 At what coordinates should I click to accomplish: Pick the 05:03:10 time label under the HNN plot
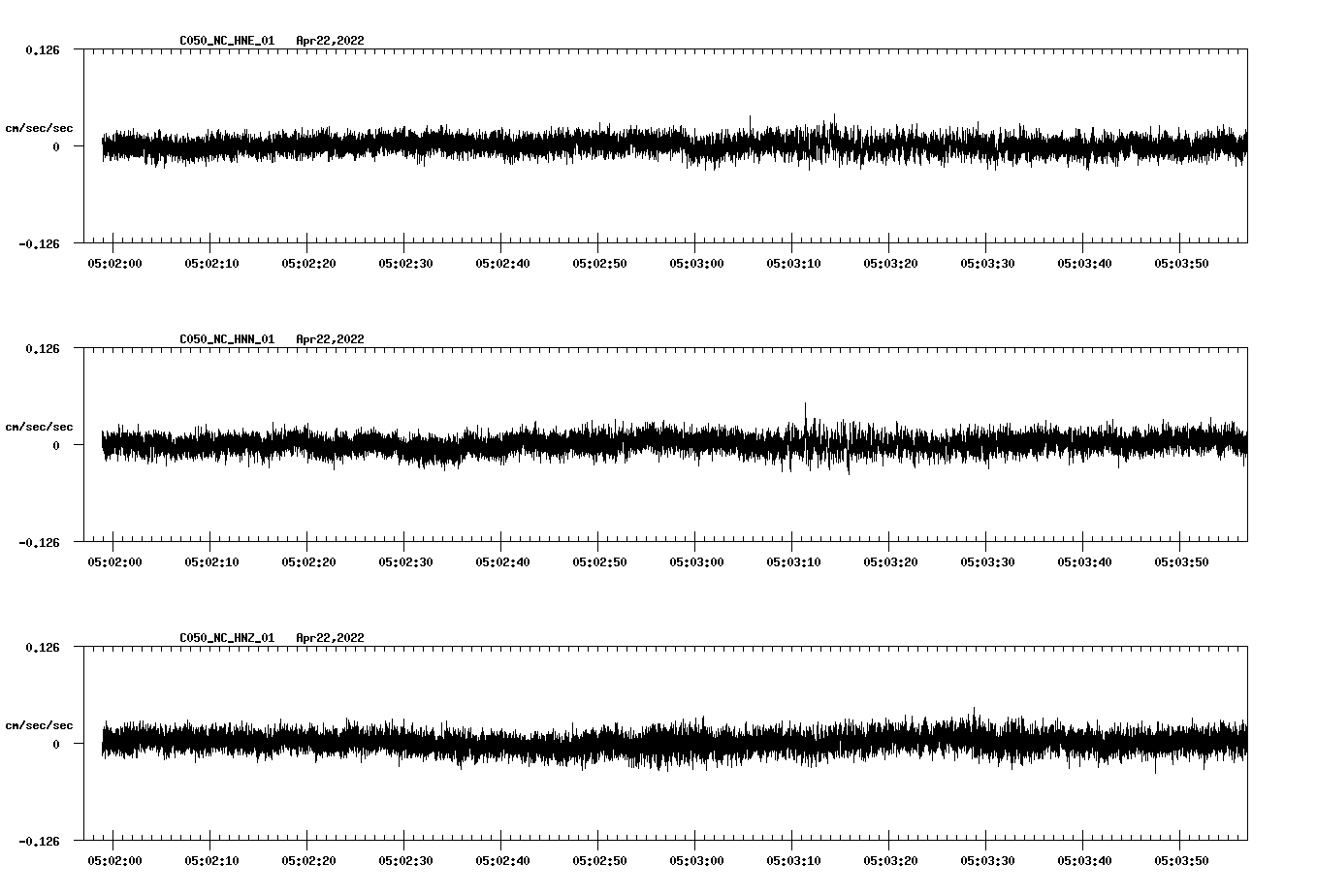pyautogui.click(x=793, y=561)
